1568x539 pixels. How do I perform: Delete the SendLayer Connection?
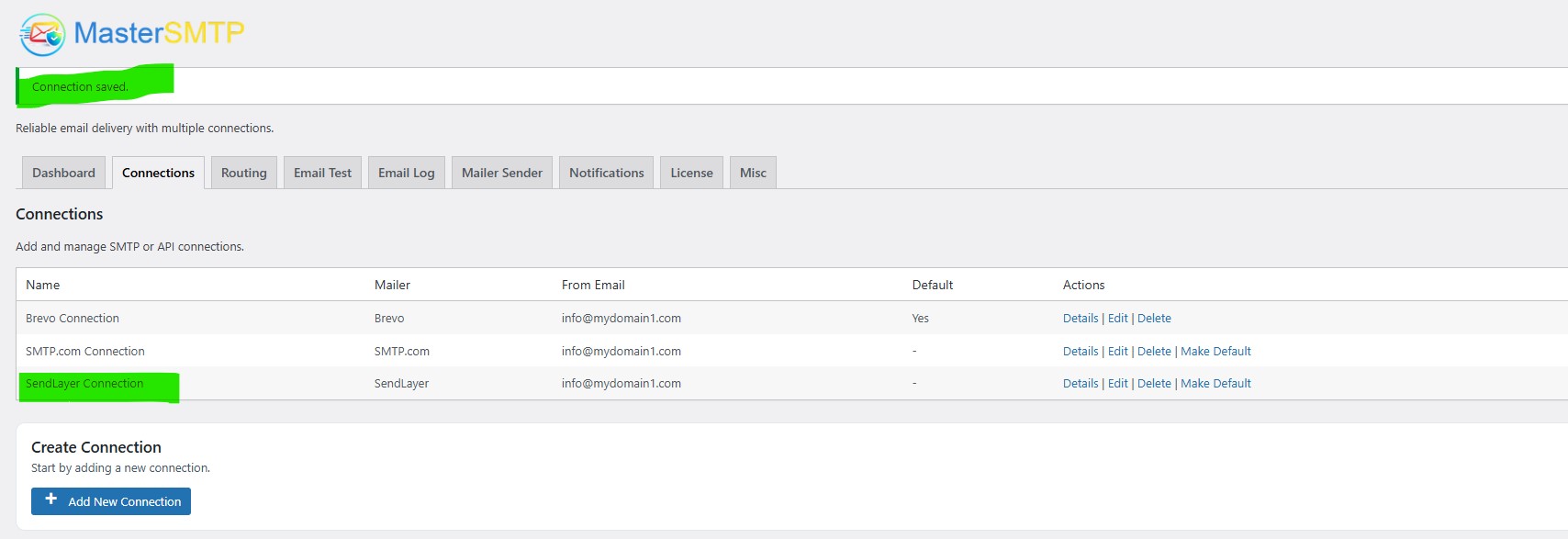1154,384
